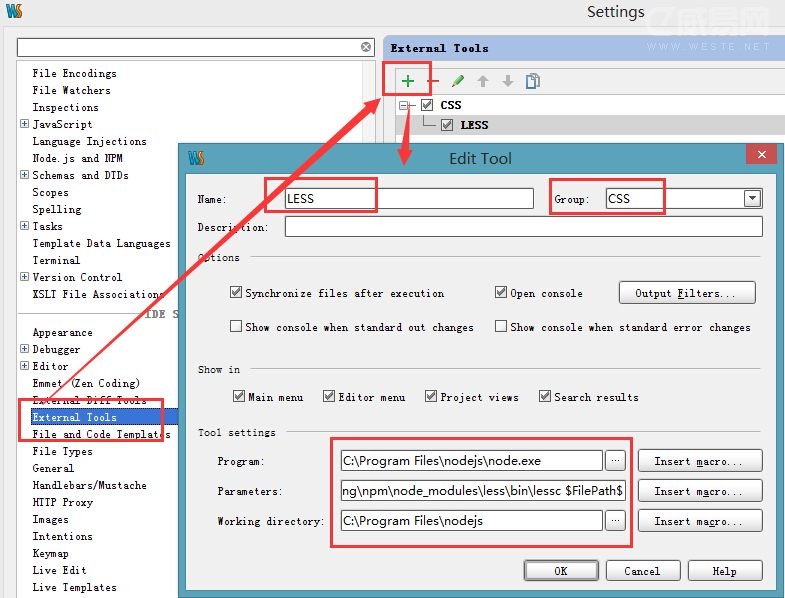Click OK in the Edit Tool dialog
Screen dimensions: 785x598
(561, 571)
